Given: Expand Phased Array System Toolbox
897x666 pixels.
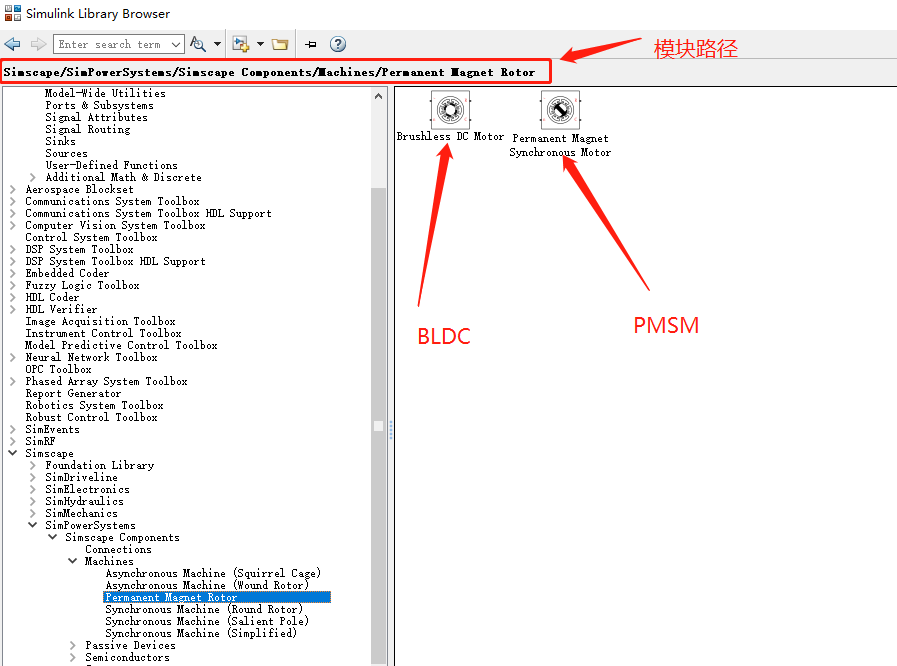Looking at the screenshot, I should pyautogui.click(x=13, y=382).
